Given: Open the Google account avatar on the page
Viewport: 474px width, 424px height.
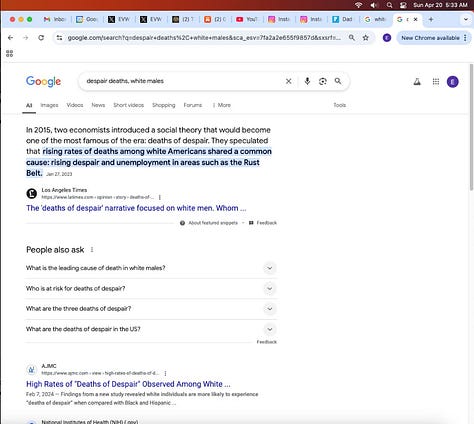Looking at the screenshot, I should (x=452, y=81).
